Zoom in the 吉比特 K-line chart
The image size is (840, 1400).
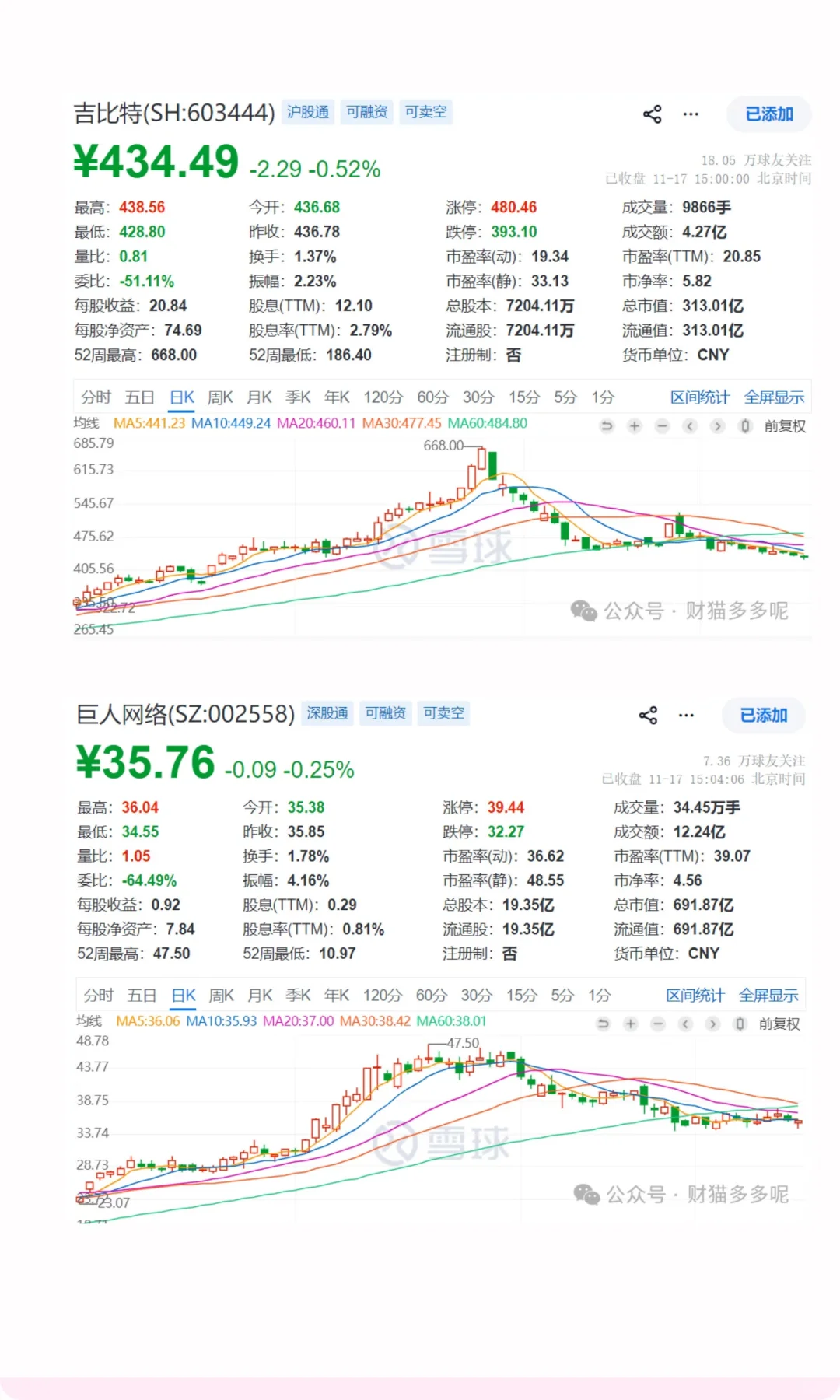click(x=635, y=425)
